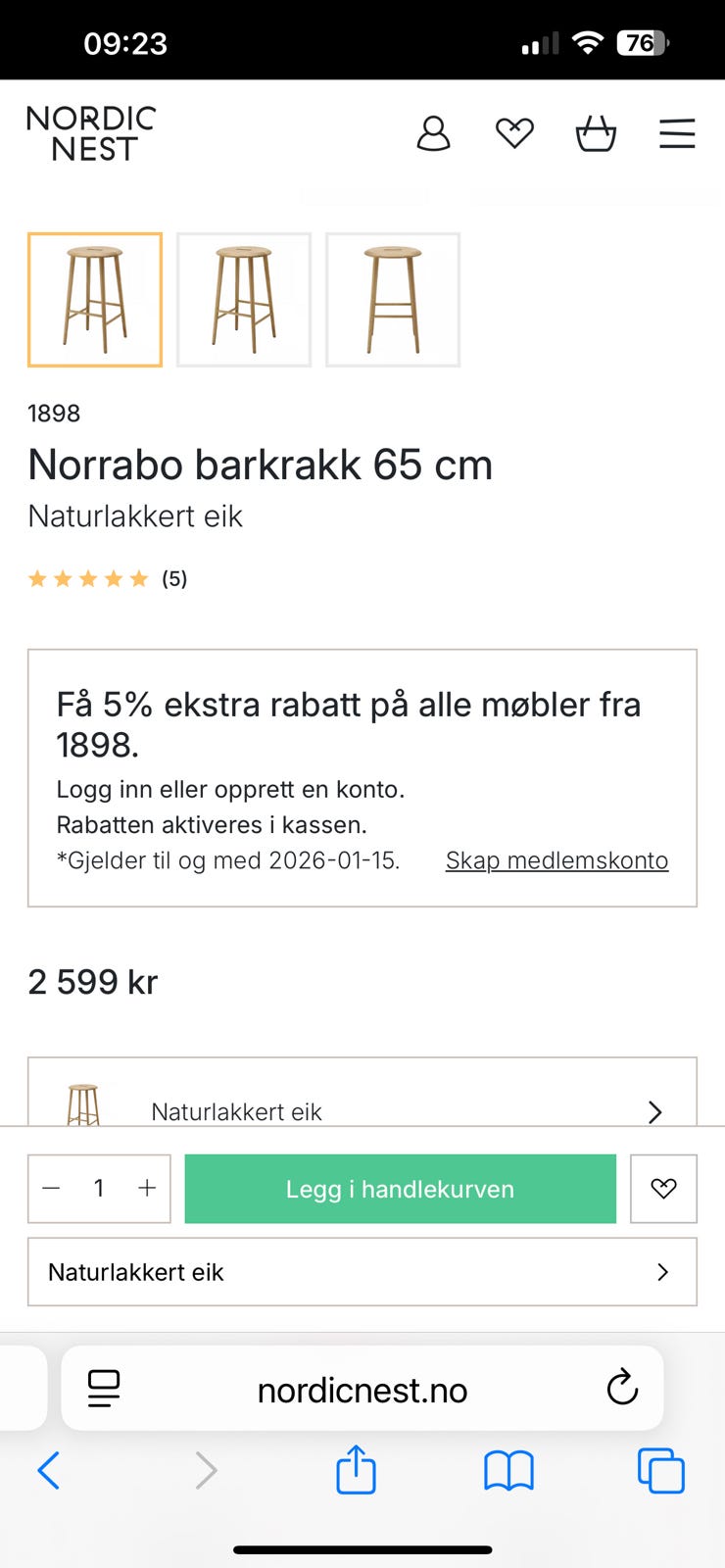Open the wishlist heart in header

pyautogui.click(x=514, y=133)
